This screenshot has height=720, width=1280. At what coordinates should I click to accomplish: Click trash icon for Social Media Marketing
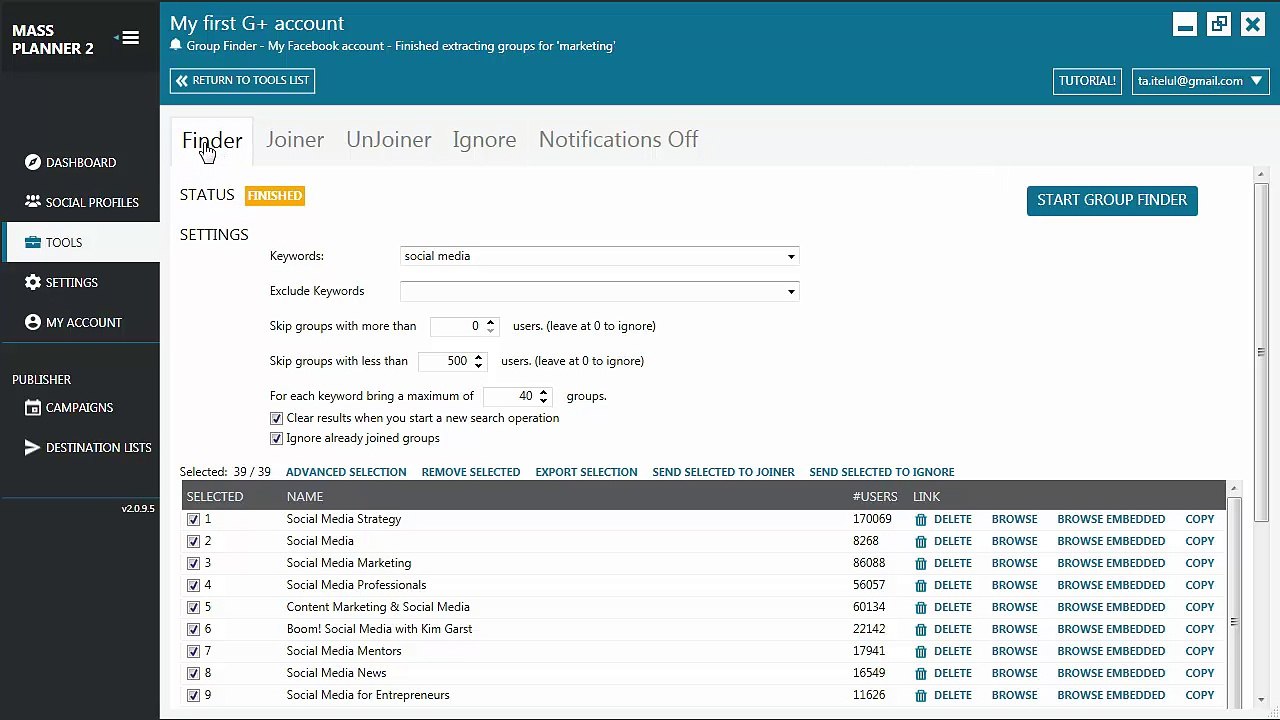coord(921,563)
